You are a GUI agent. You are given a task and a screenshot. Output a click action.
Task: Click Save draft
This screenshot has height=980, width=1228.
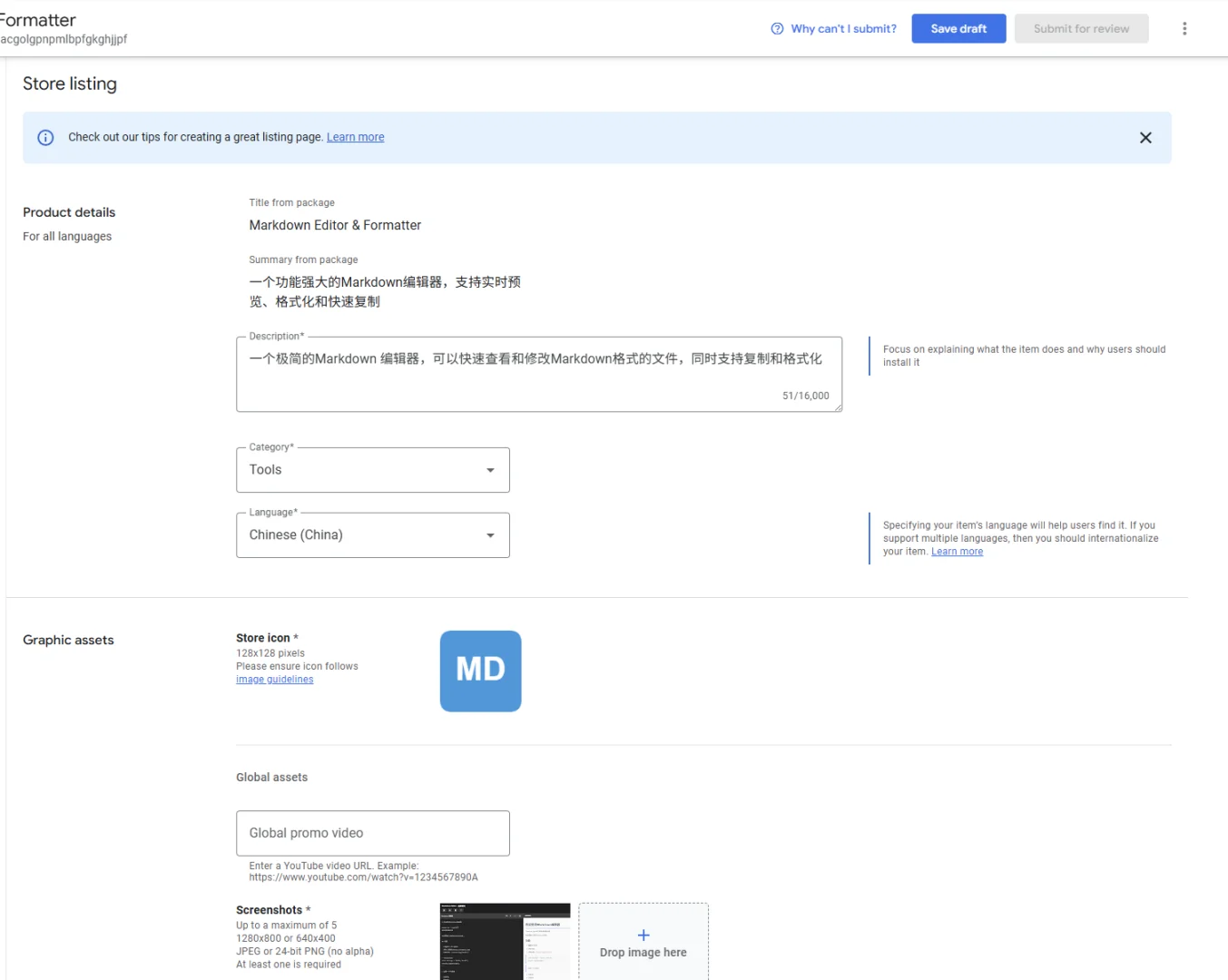click(958, 28)
